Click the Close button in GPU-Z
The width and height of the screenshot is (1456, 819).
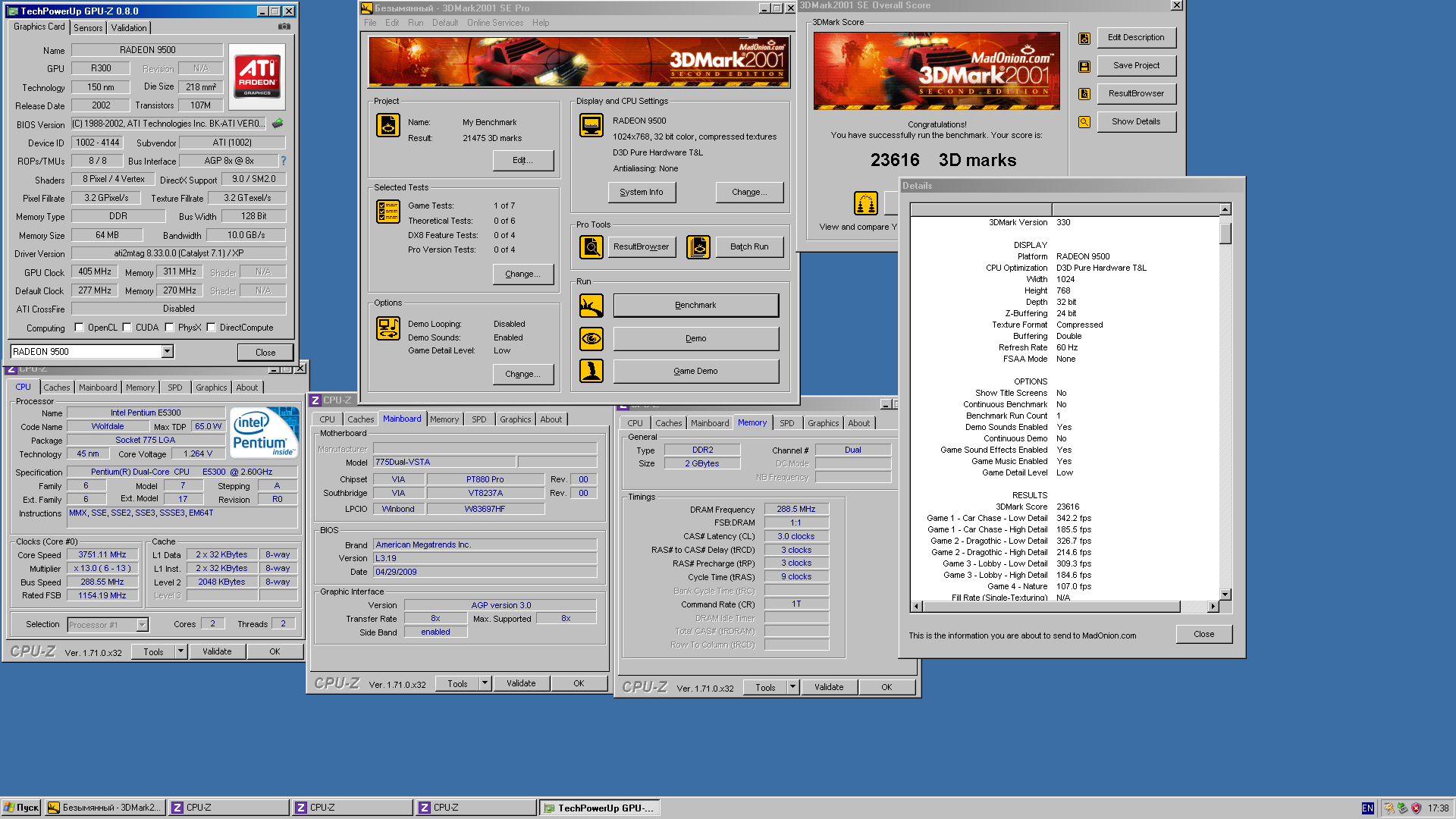coord(265,353)
